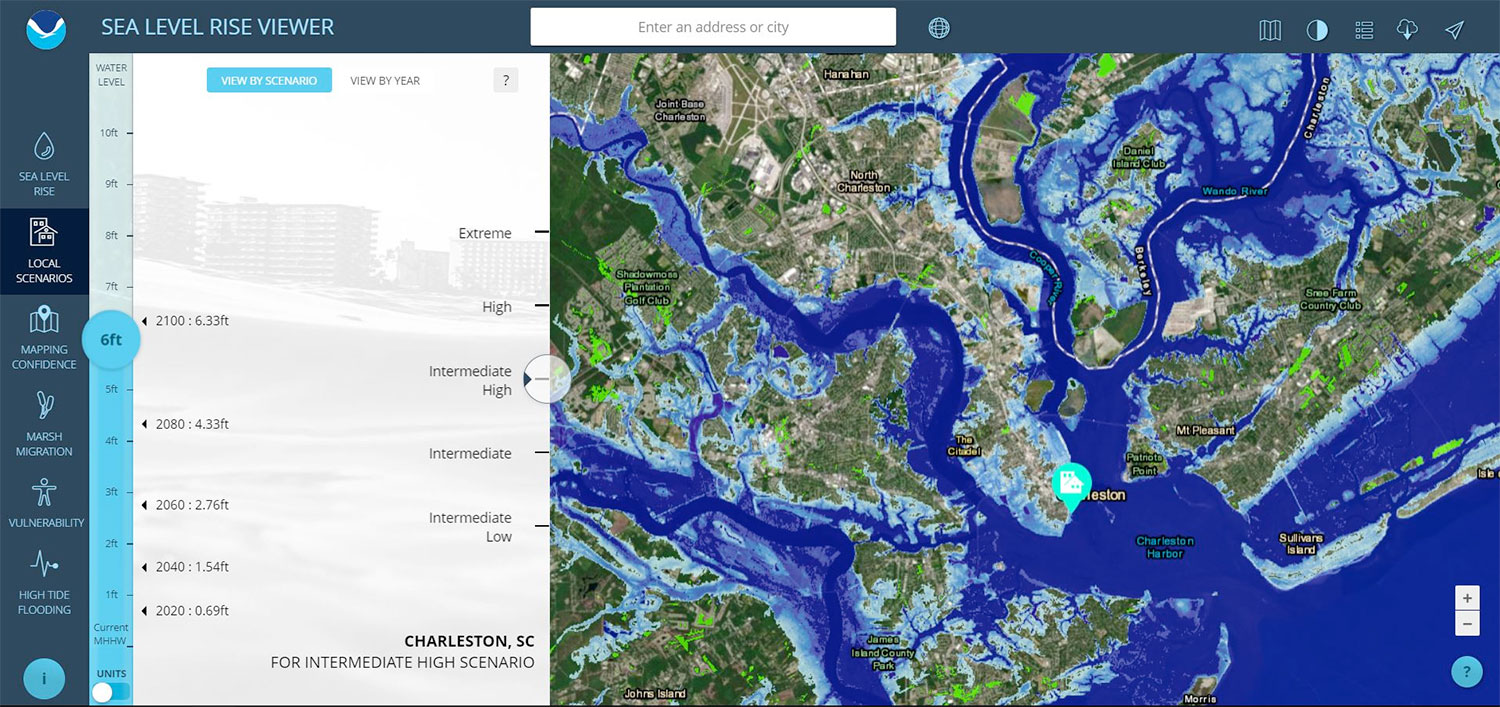
Task: Click the 6ft water level slider handle
Action: pos(110,339)
